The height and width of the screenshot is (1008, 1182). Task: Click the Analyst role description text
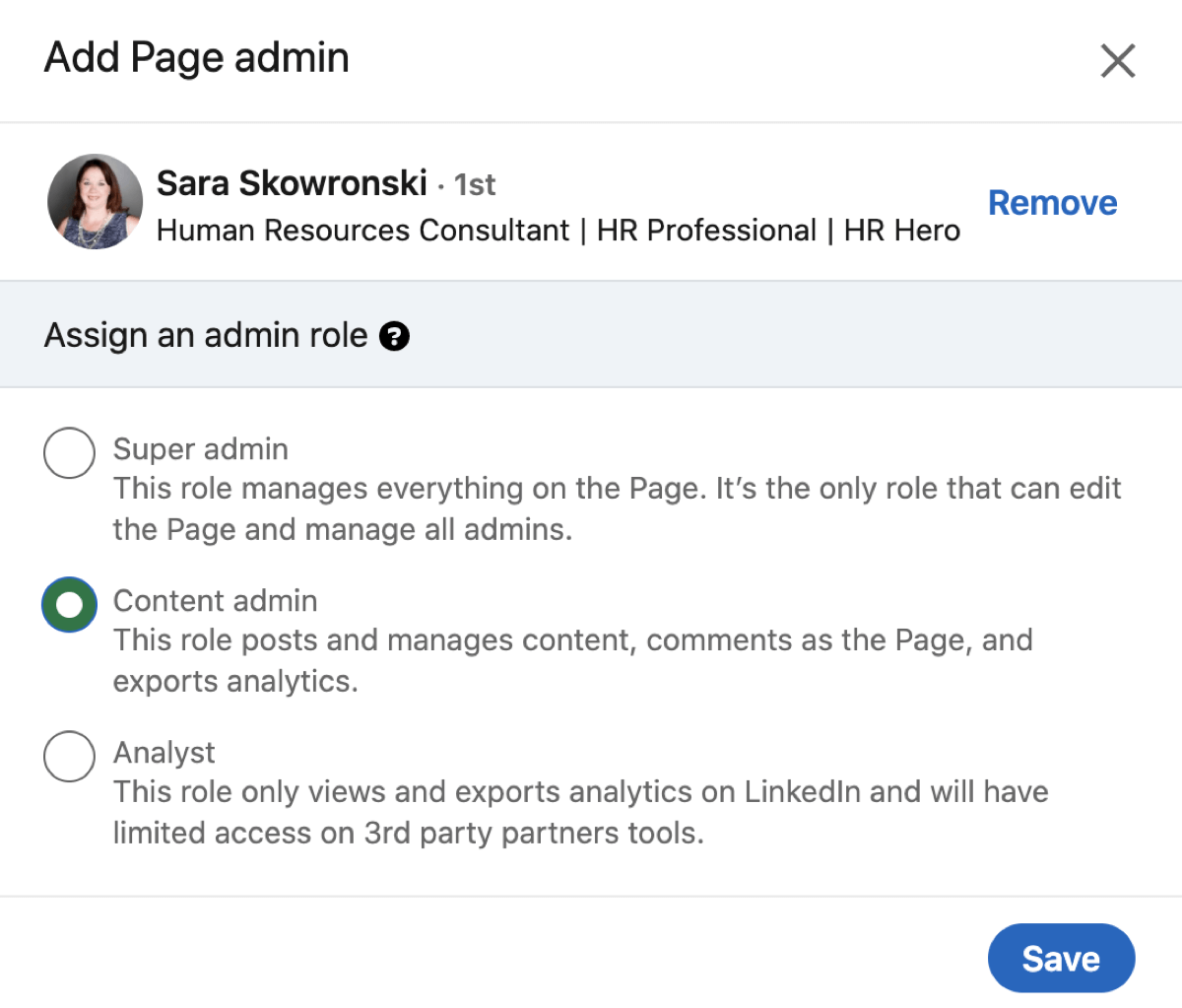click(580, 812)
